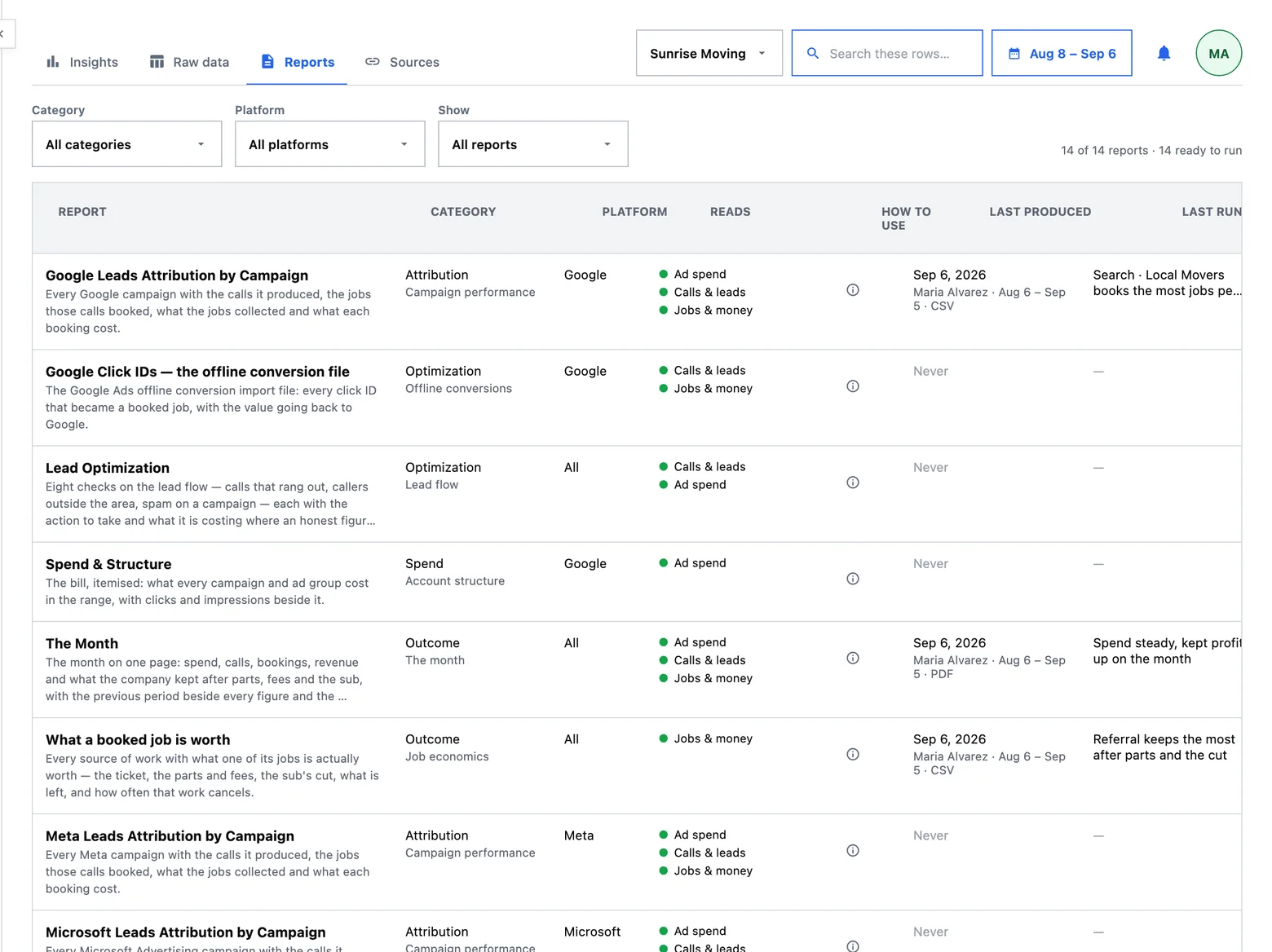Collapse the sidebar with the left chevron
Screen dimensions: 1272x952
[2, 33]
